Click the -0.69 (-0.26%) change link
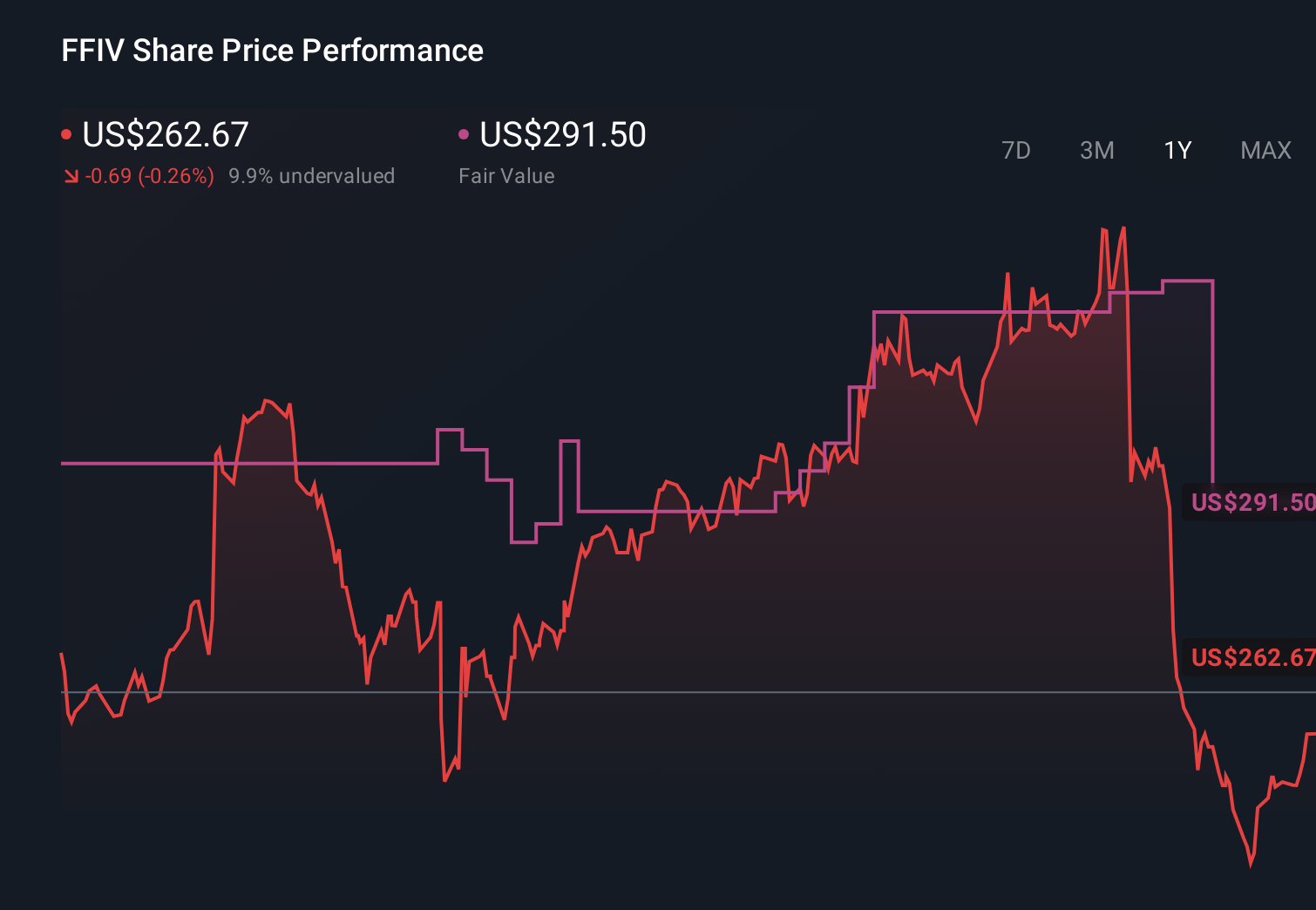 coord(149,175)
